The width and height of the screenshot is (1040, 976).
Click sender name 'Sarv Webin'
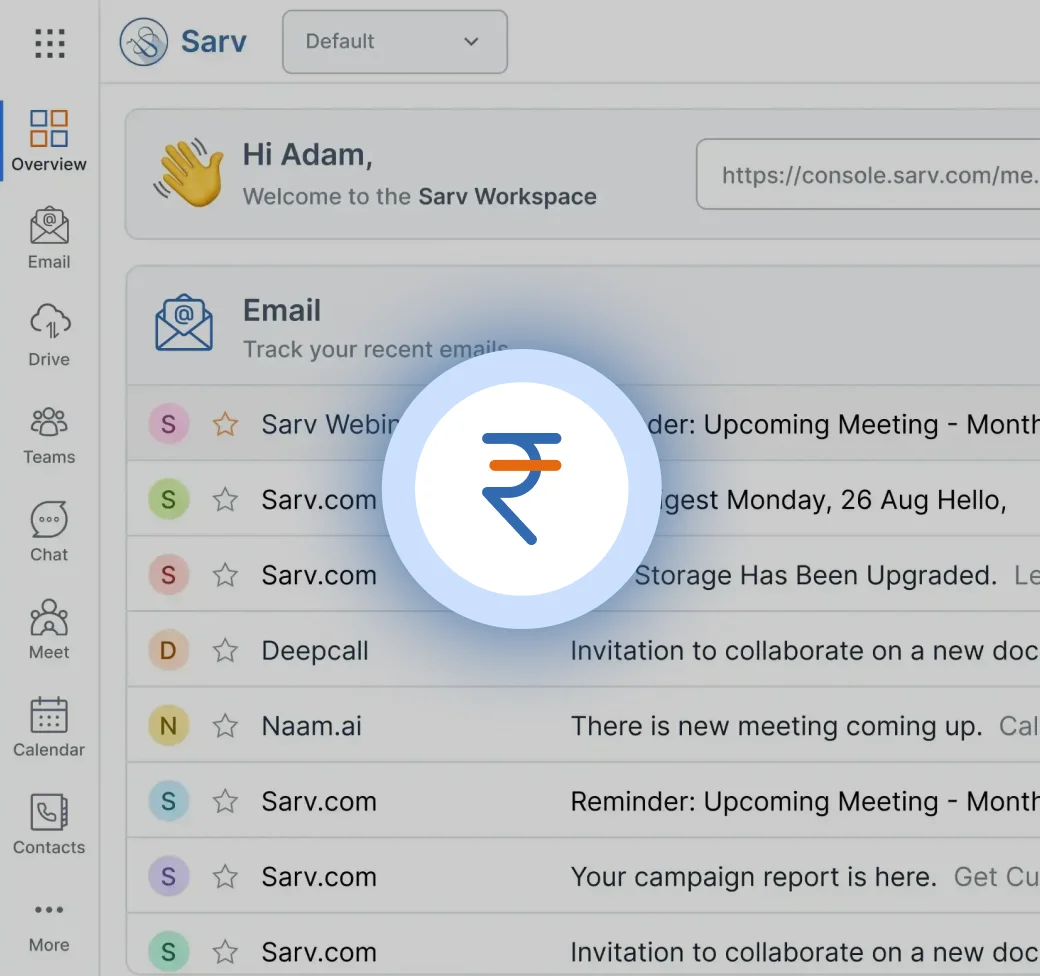click(x=330, y=424)
